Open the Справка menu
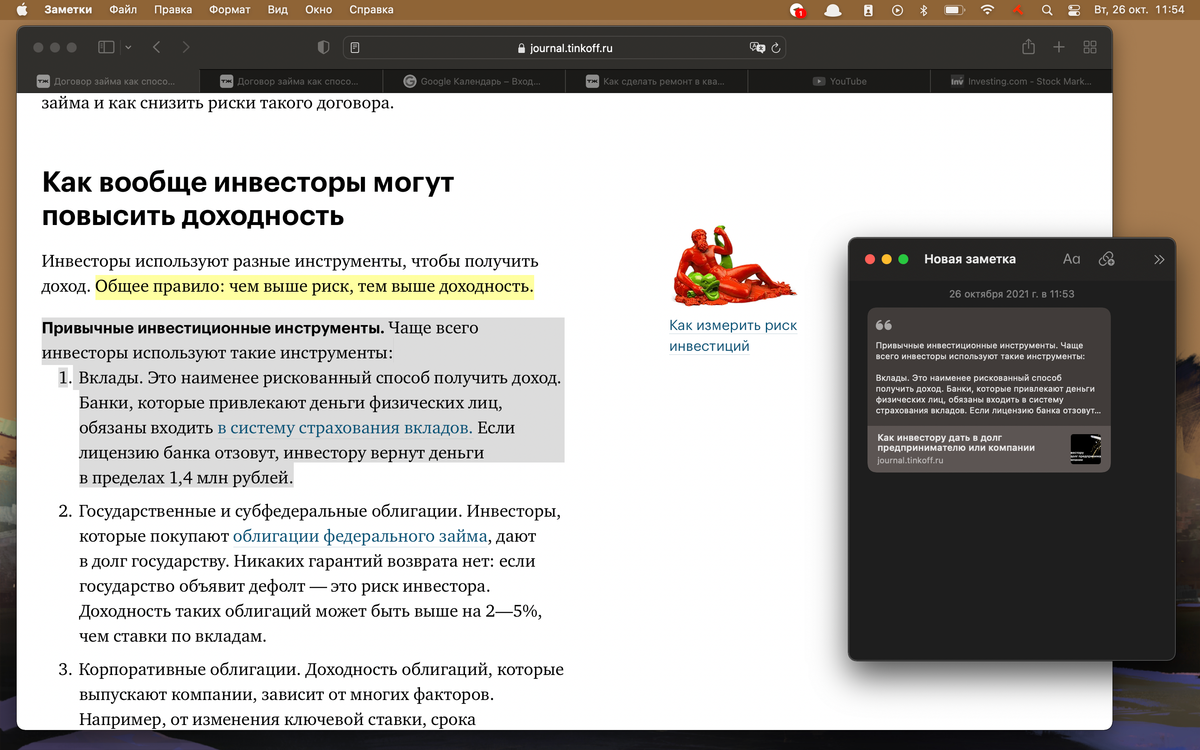 click(x=371, y=10)
